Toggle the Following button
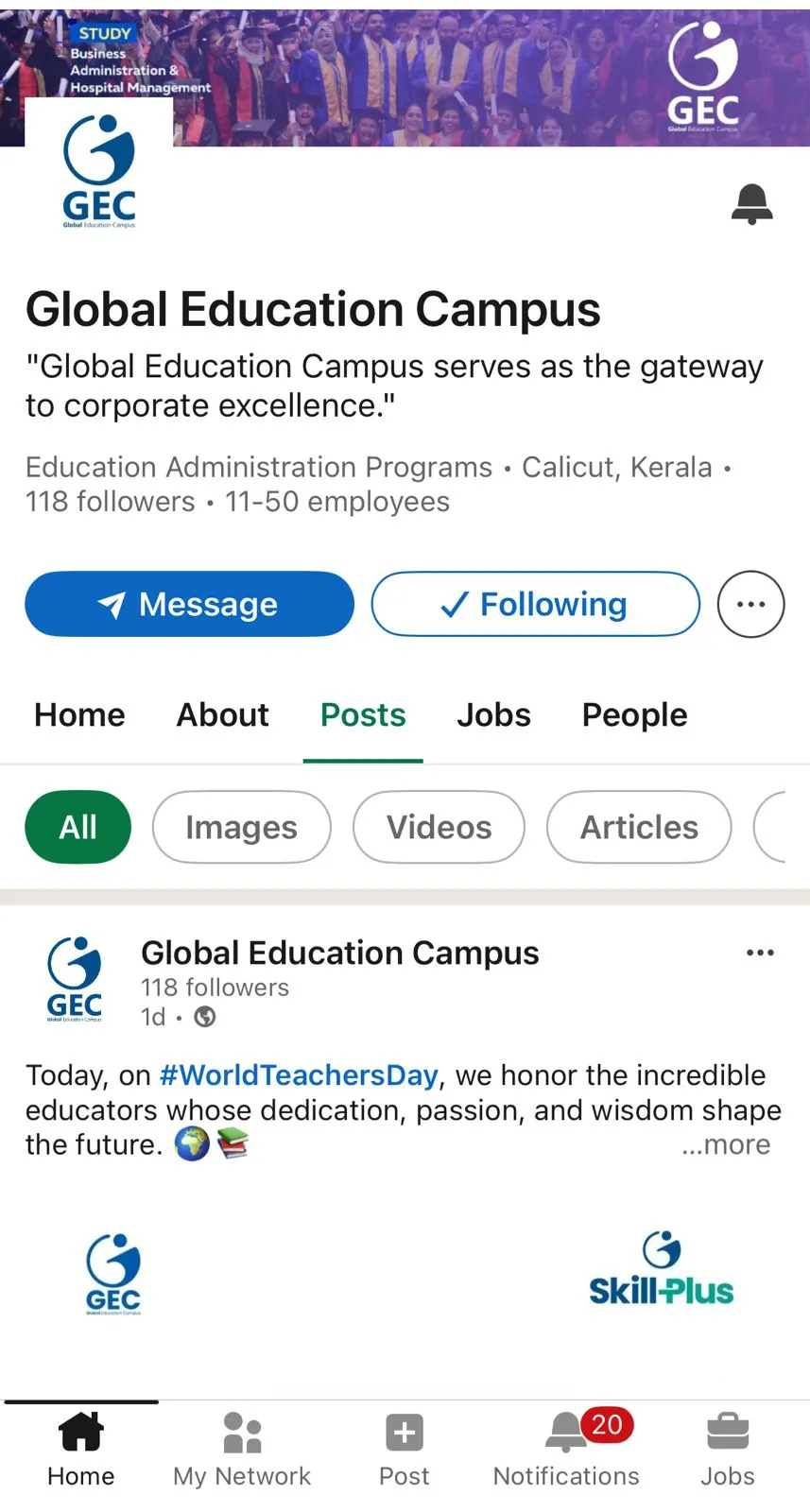810x1512 pixels. coord(535,604)
